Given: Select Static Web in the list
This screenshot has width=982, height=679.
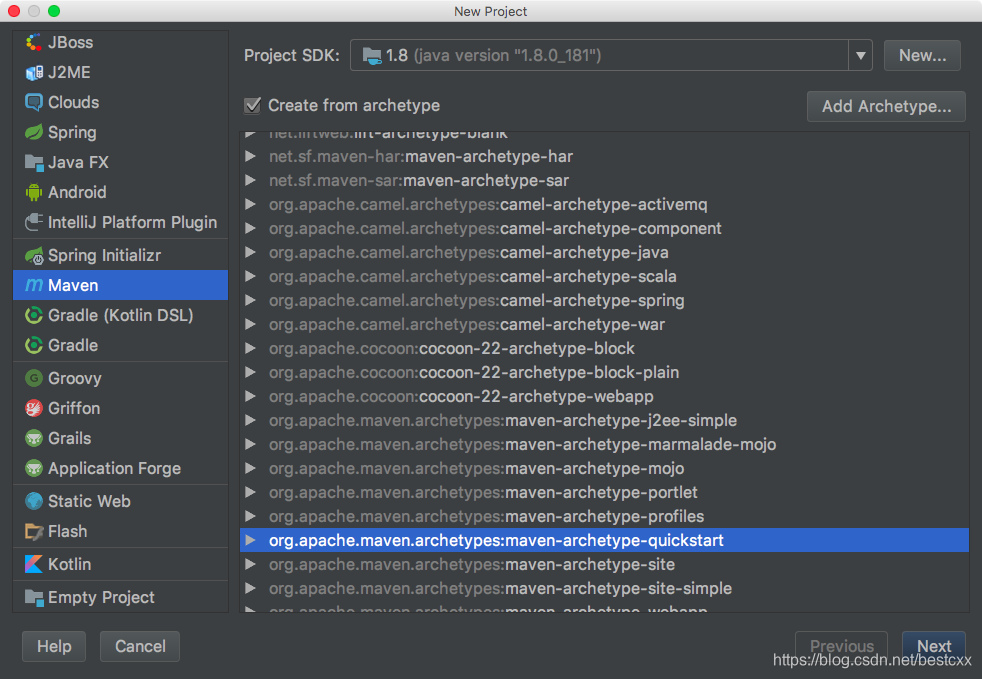Looking at the screenshot, I should [120, 501].
